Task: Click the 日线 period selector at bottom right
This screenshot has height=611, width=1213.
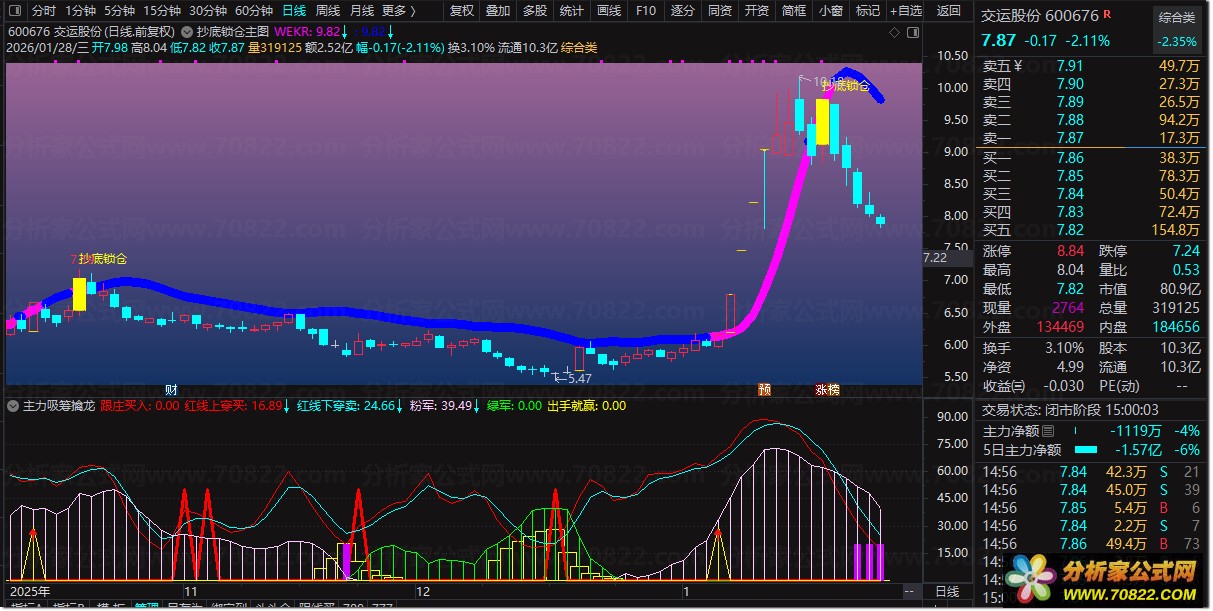Action: 946,592
